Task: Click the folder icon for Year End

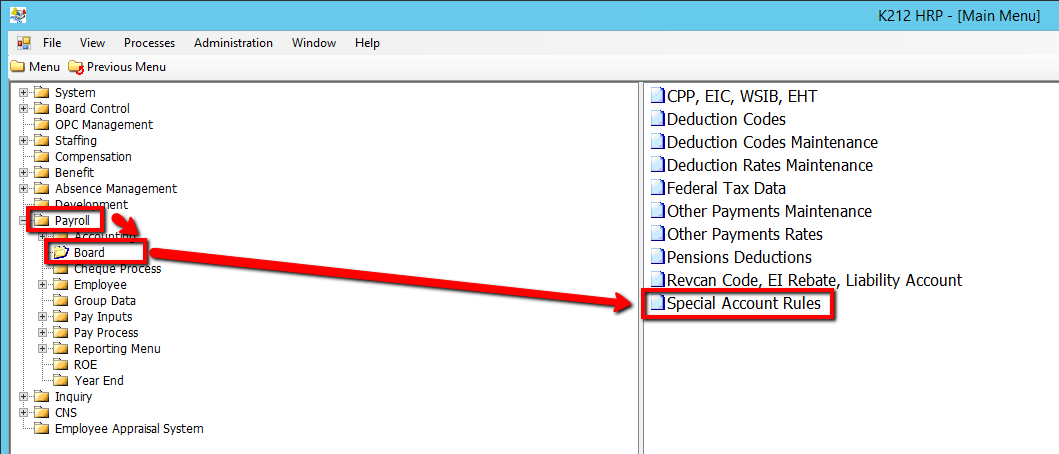Action: pos(61,381)
